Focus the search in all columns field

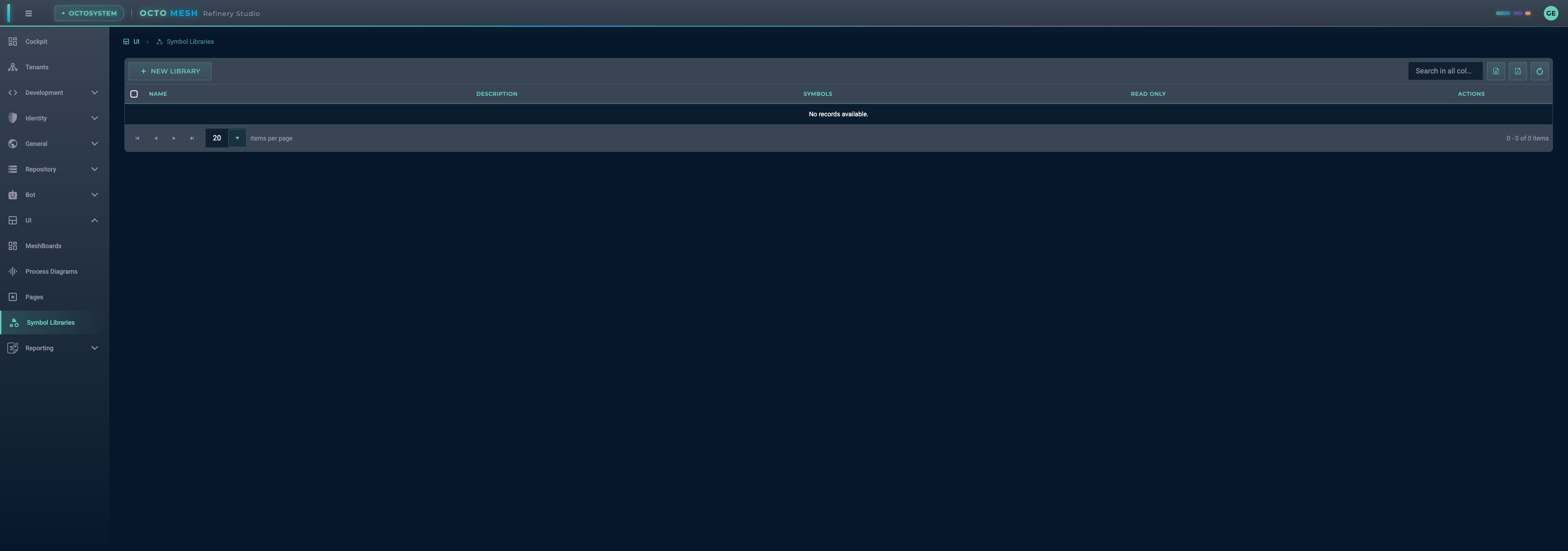(x=1444, y=71)
